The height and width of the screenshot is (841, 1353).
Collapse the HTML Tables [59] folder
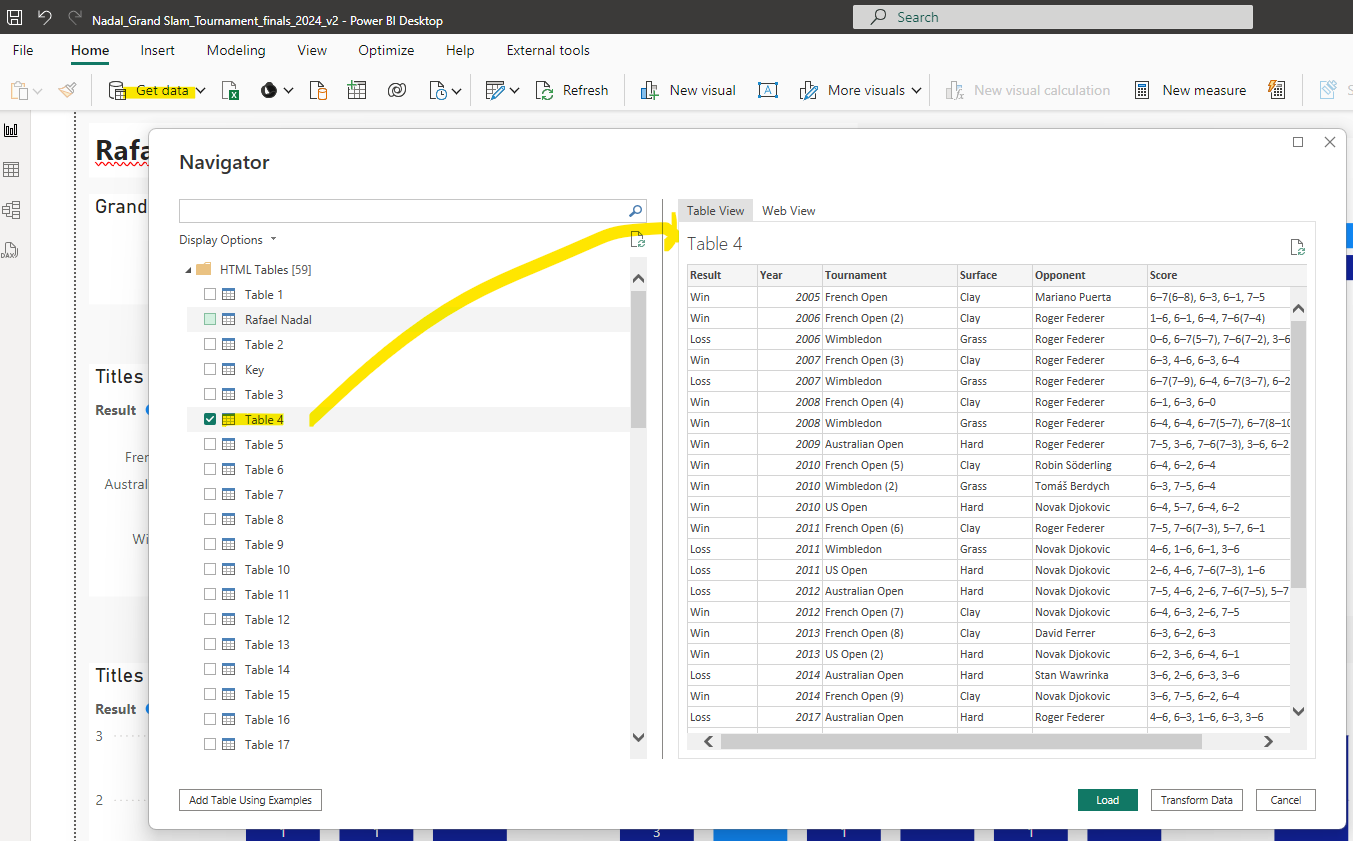189,270
